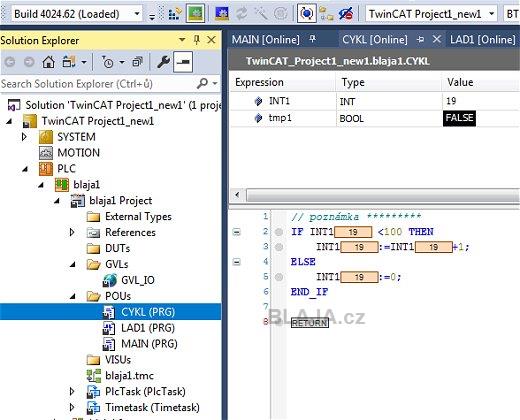Toggle the pin on CYKL [Online] tab
This screenshot has height=420, width=520.
pyautogui.click(x=421, y=39)
